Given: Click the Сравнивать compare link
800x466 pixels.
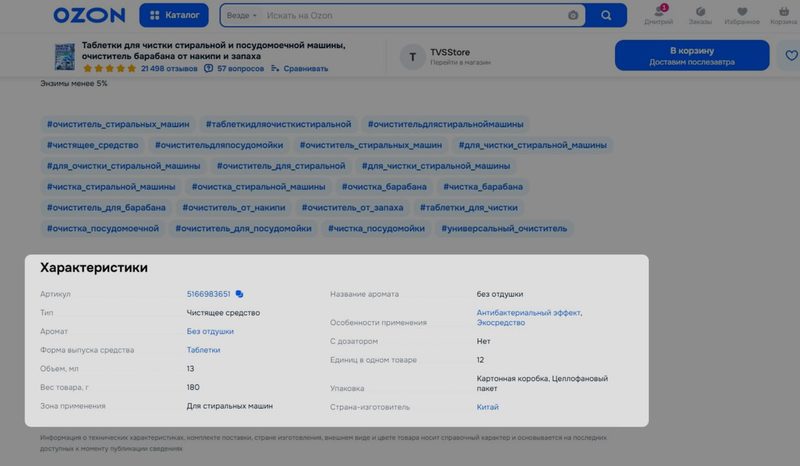Looking at the screenshot, I should point(299,68).
